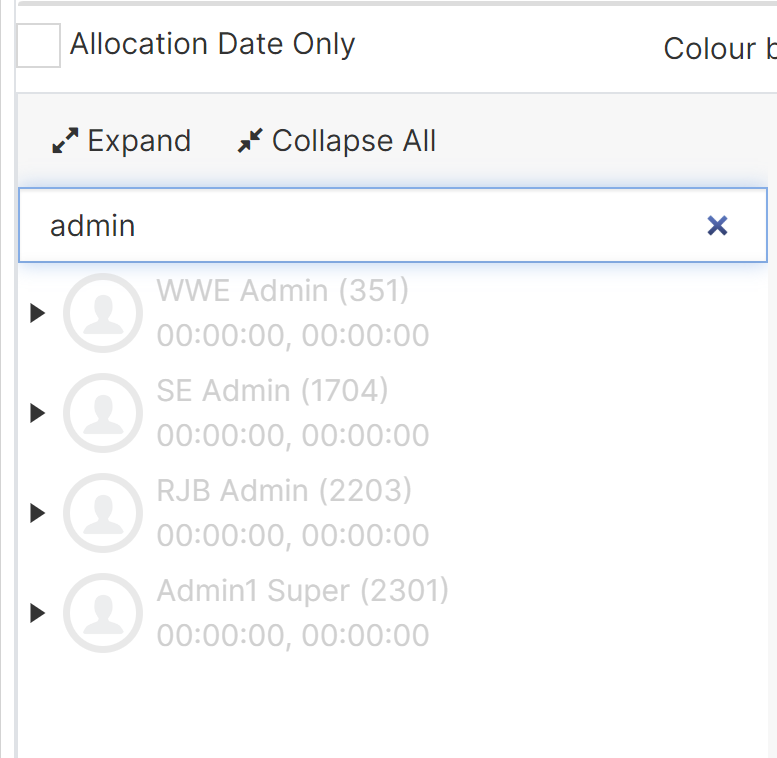Click the RJB Admin avatar icon
777x758 pixels.
[103, 513]
